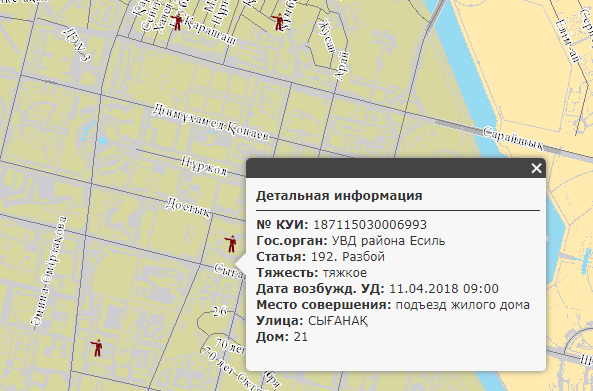Viewport: 593px width, 391px height.
Task: Click the robbery marker near Қарашаш street
Action: pyautogui.click(x=176, y=22)
